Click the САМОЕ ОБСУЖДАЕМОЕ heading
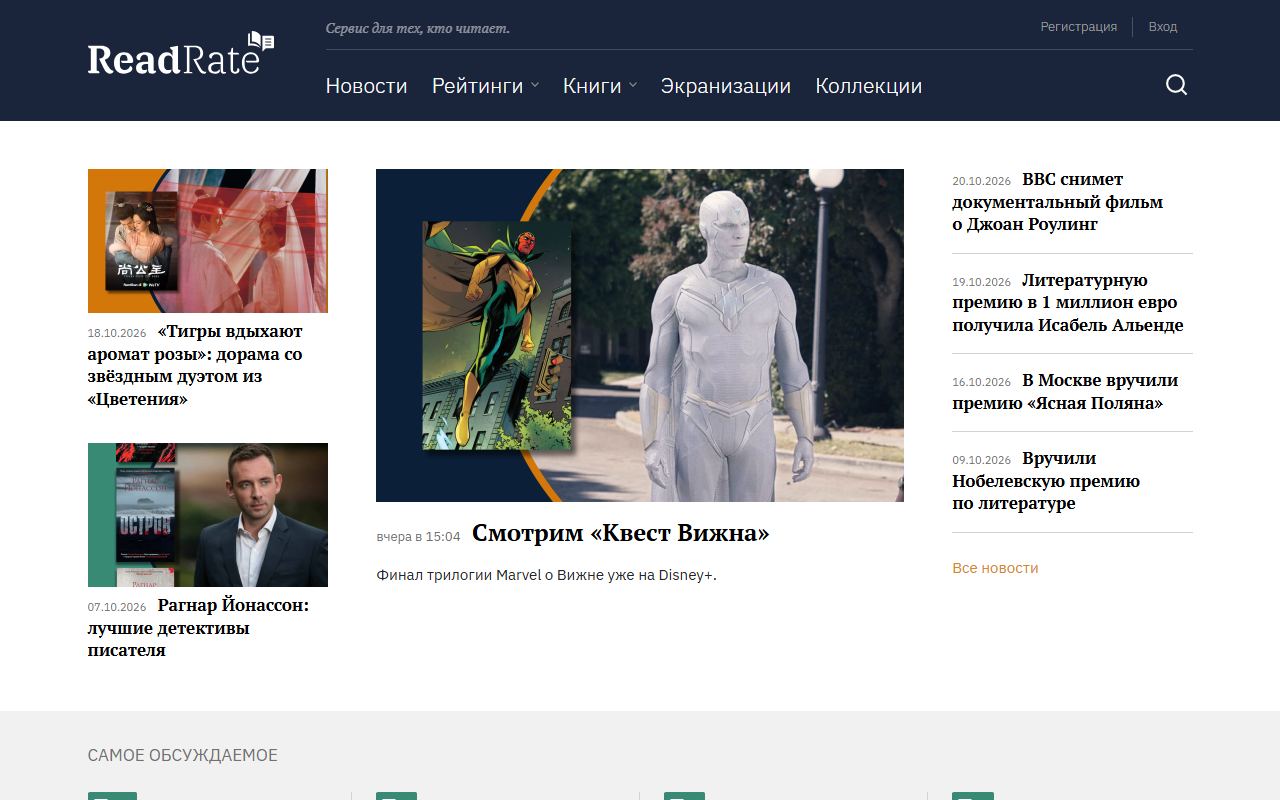The width and height of the screenshot is (1280, 800). (x=183, y=755)
